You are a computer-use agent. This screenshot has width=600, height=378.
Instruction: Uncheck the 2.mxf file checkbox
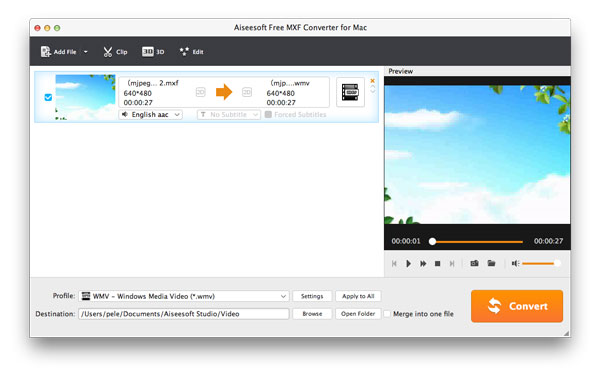(x=48, y=97)
